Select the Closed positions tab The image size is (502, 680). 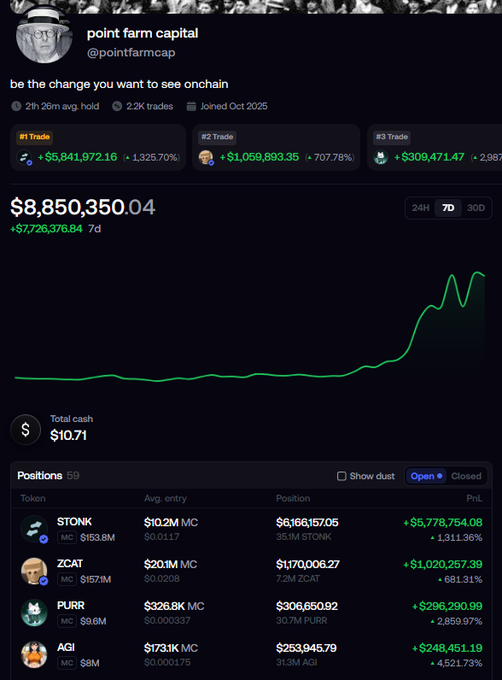466,476
